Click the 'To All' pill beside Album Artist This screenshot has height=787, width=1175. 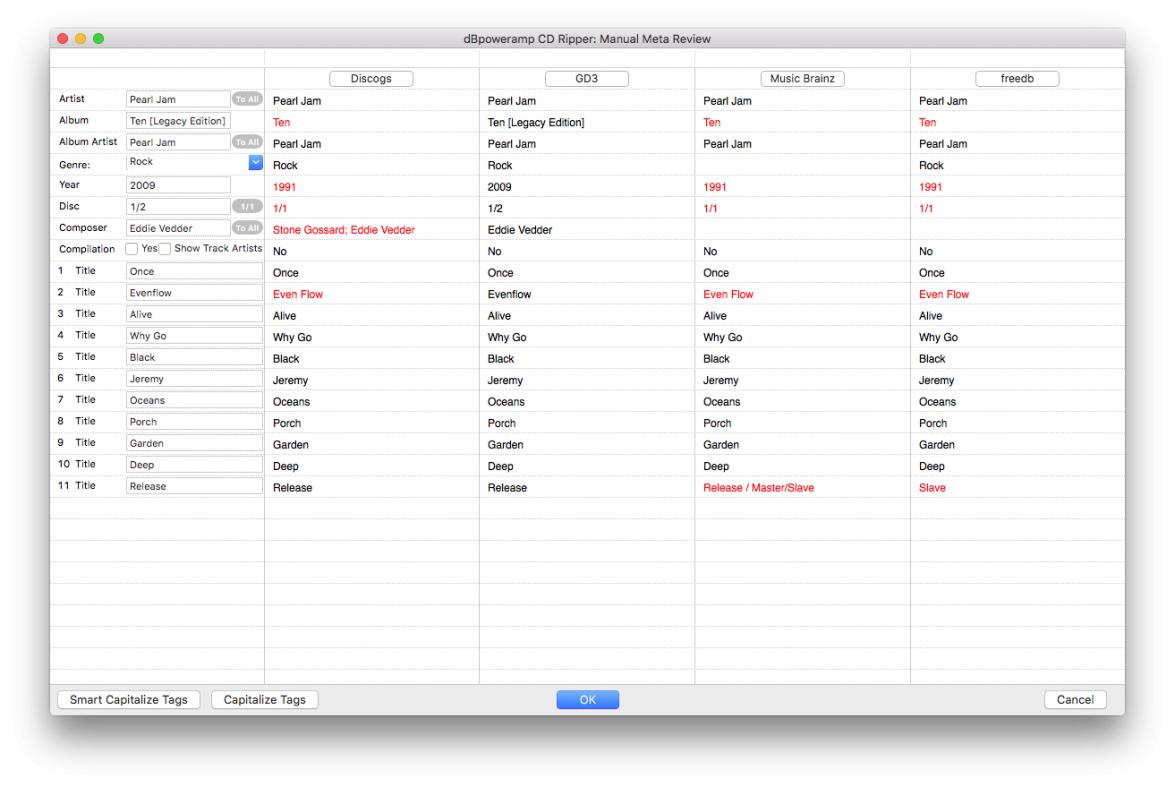tap(245, 142)
